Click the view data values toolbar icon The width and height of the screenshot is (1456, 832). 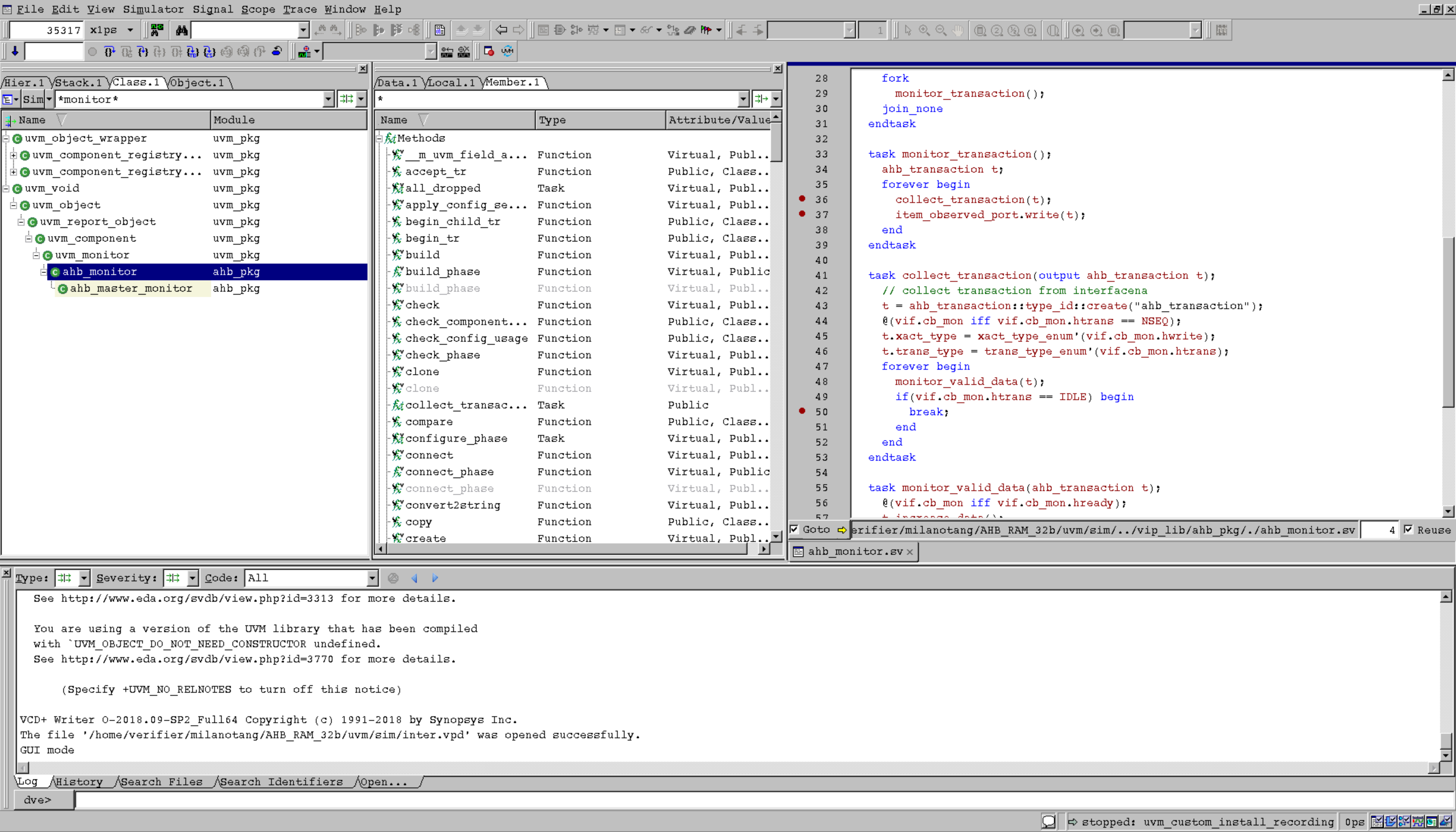pyautogui.click(x=439, y=30)
